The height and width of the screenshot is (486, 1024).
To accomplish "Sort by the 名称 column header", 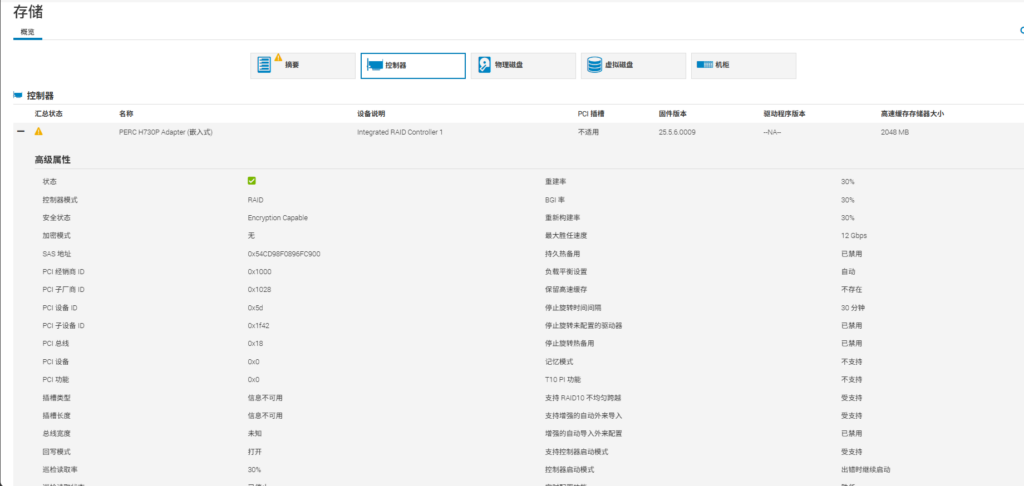I will [x=126, y=113].
